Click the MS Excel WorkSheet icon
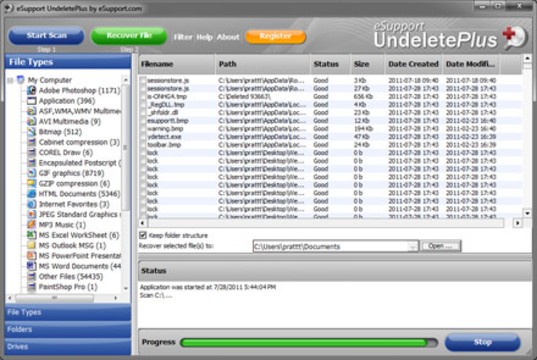This screenshot has height=360, width=537. (x=32, y=235)
